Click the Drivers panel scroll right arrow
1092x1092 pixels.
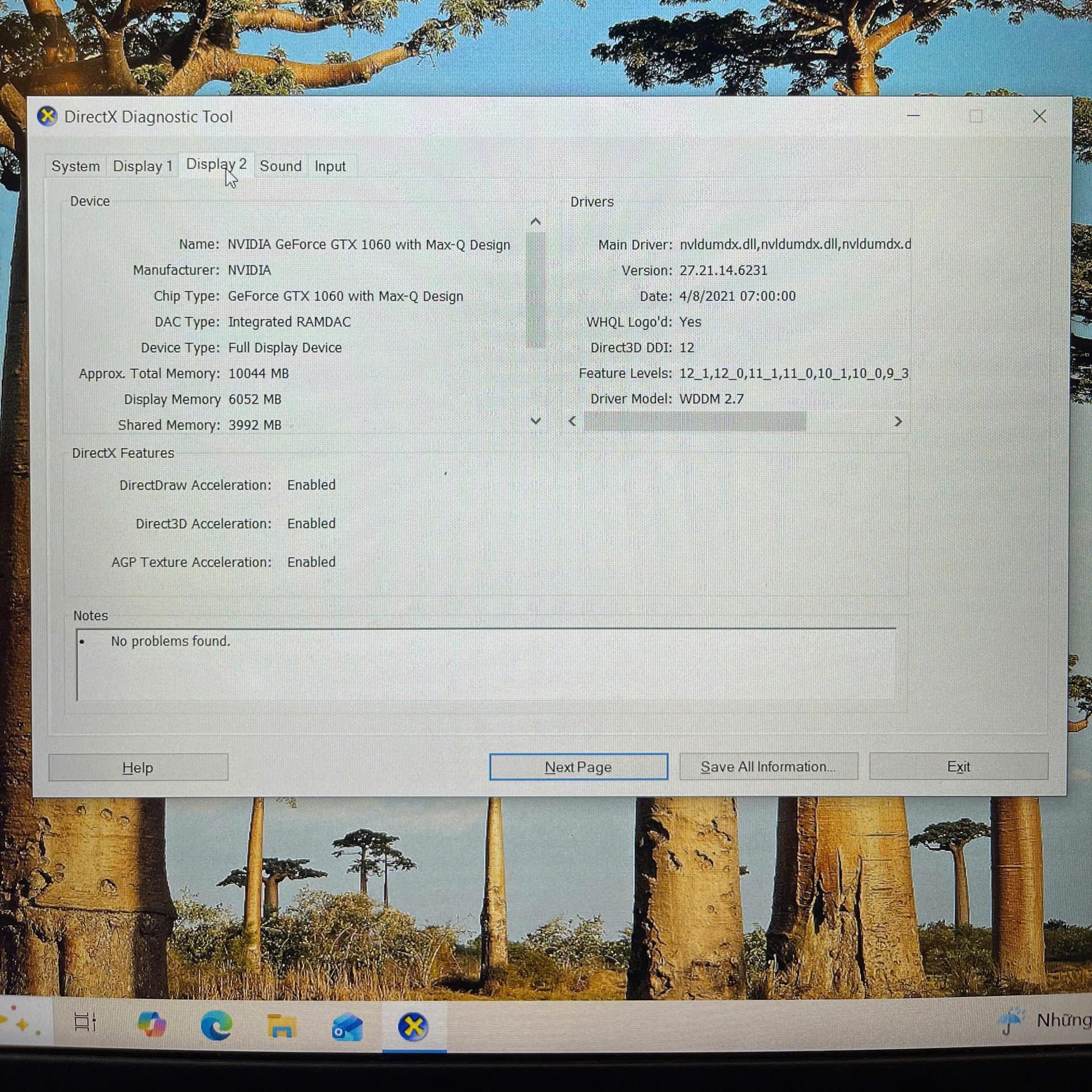pyautogui.click(x=898, y=422)
